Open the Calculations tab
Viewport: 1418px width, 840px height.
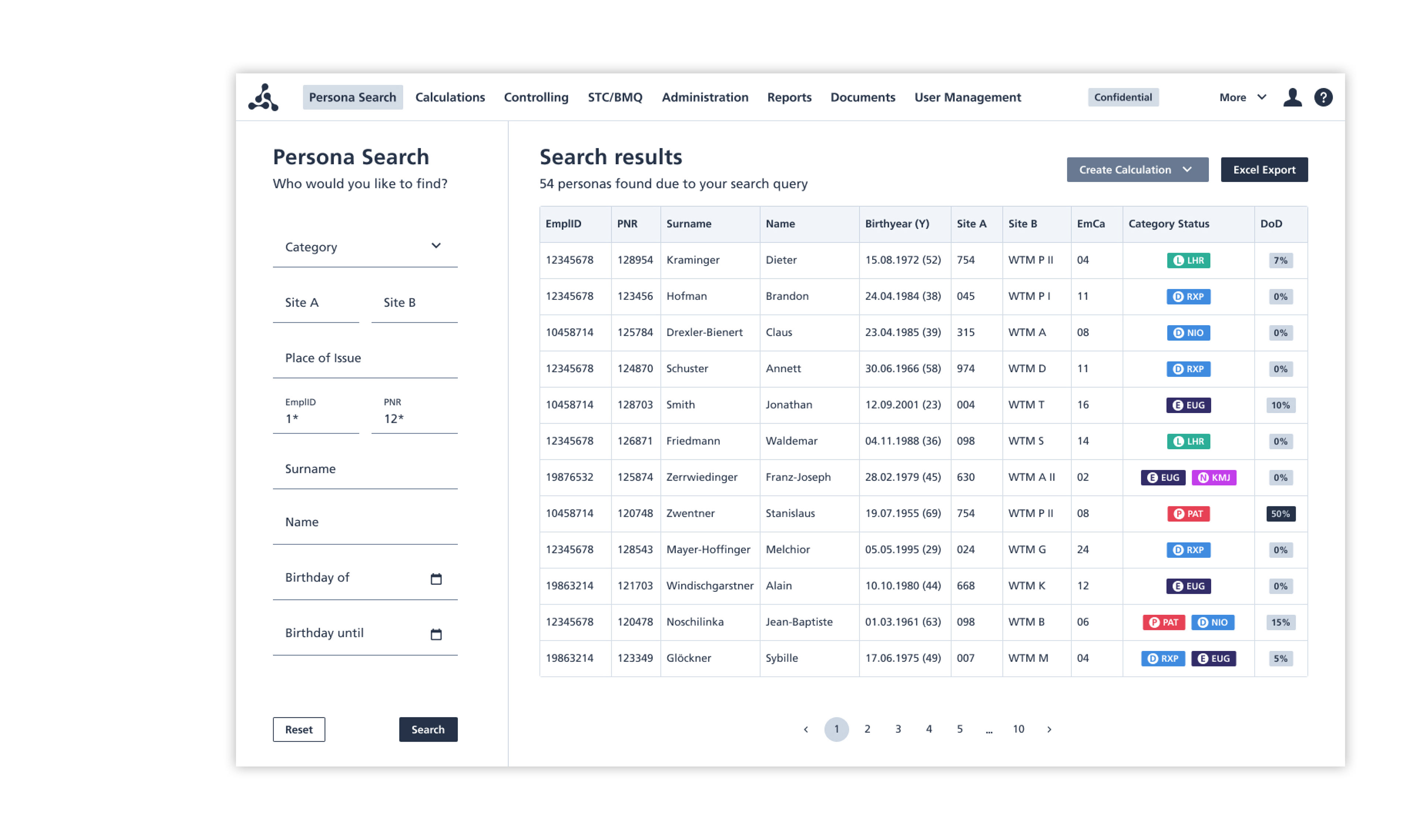pos(450,97)
